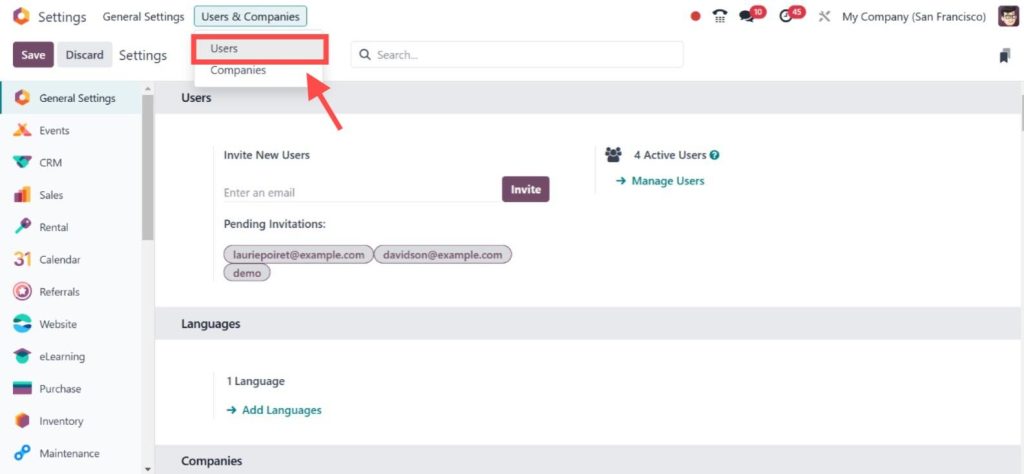
Task: Click the Settings app title
Action: tap(62, 17)
